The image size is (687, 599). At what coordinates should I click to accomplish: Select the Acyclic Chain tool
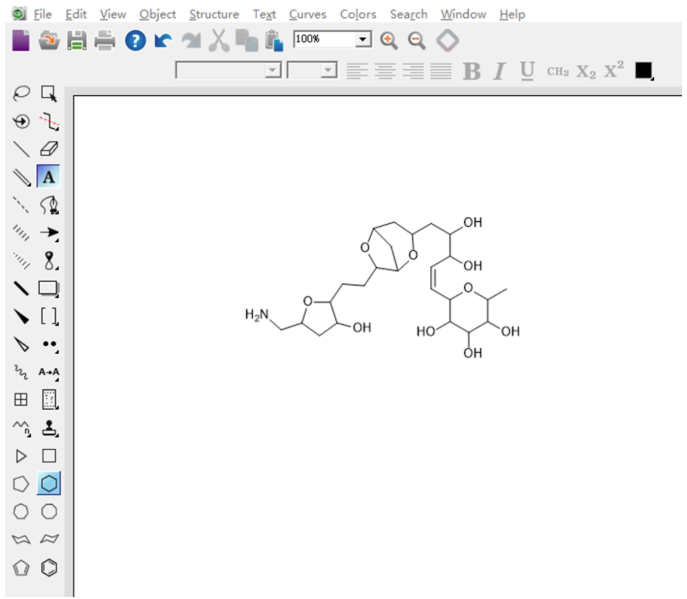(21, 428)
